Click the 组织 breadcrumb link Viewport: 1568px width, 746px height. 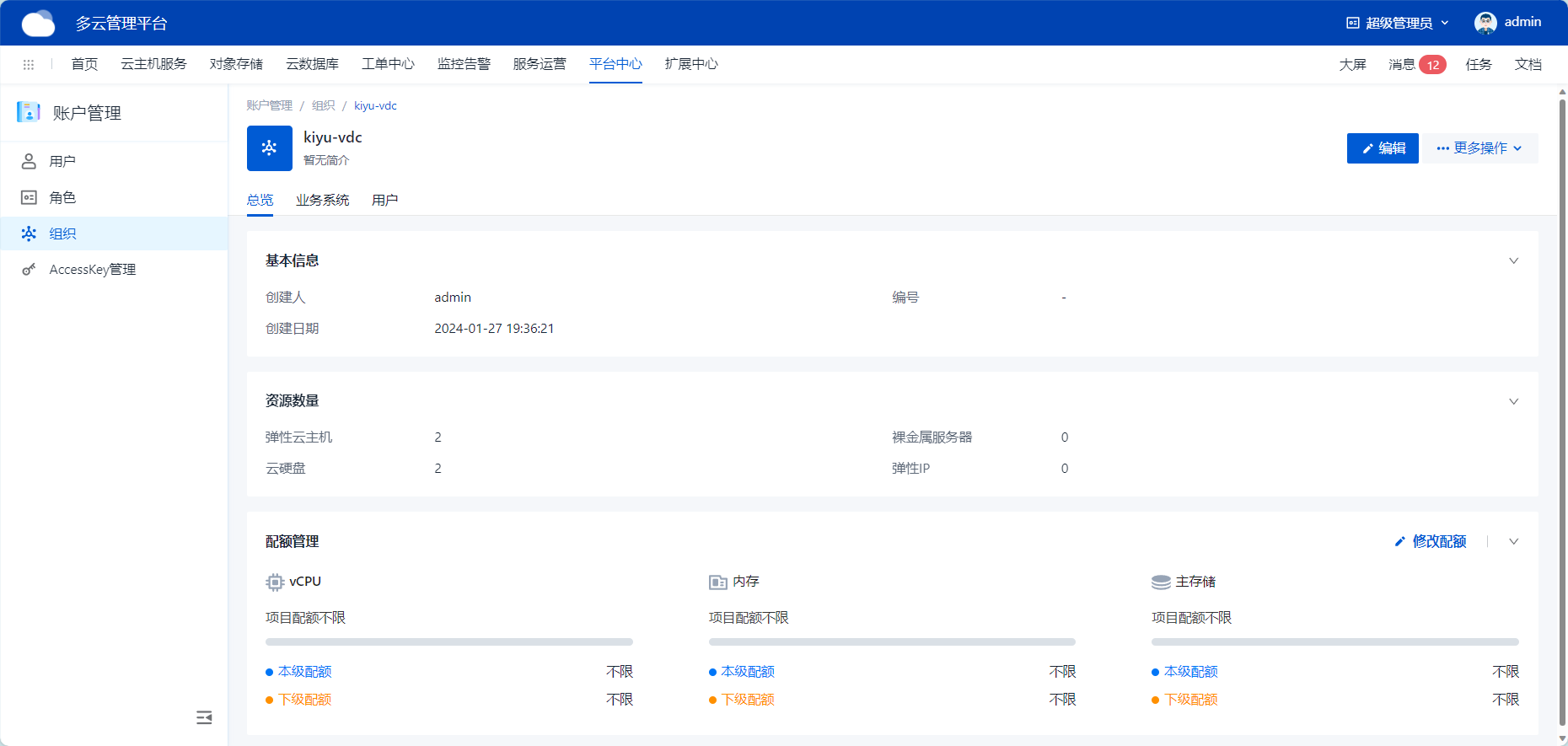(323, 105)
